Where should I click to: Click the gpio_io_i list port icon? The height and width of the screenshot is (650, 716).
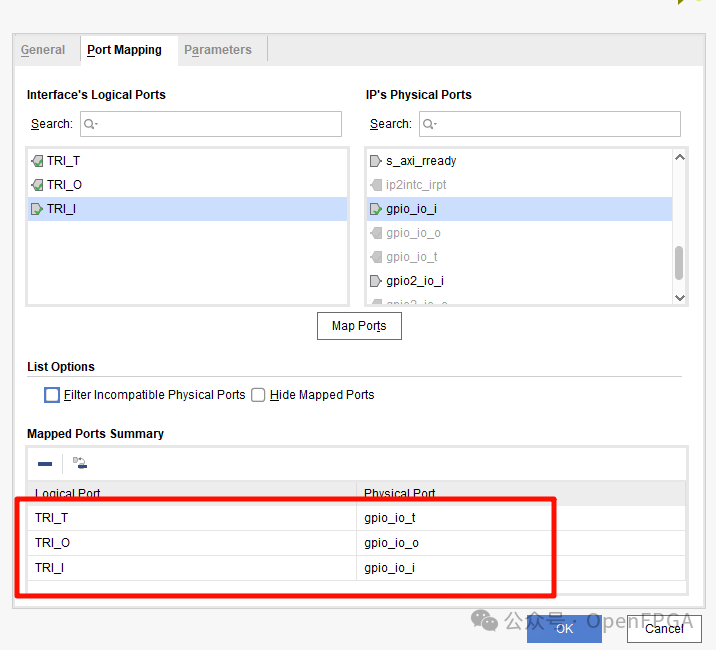(x=375, y=209)
